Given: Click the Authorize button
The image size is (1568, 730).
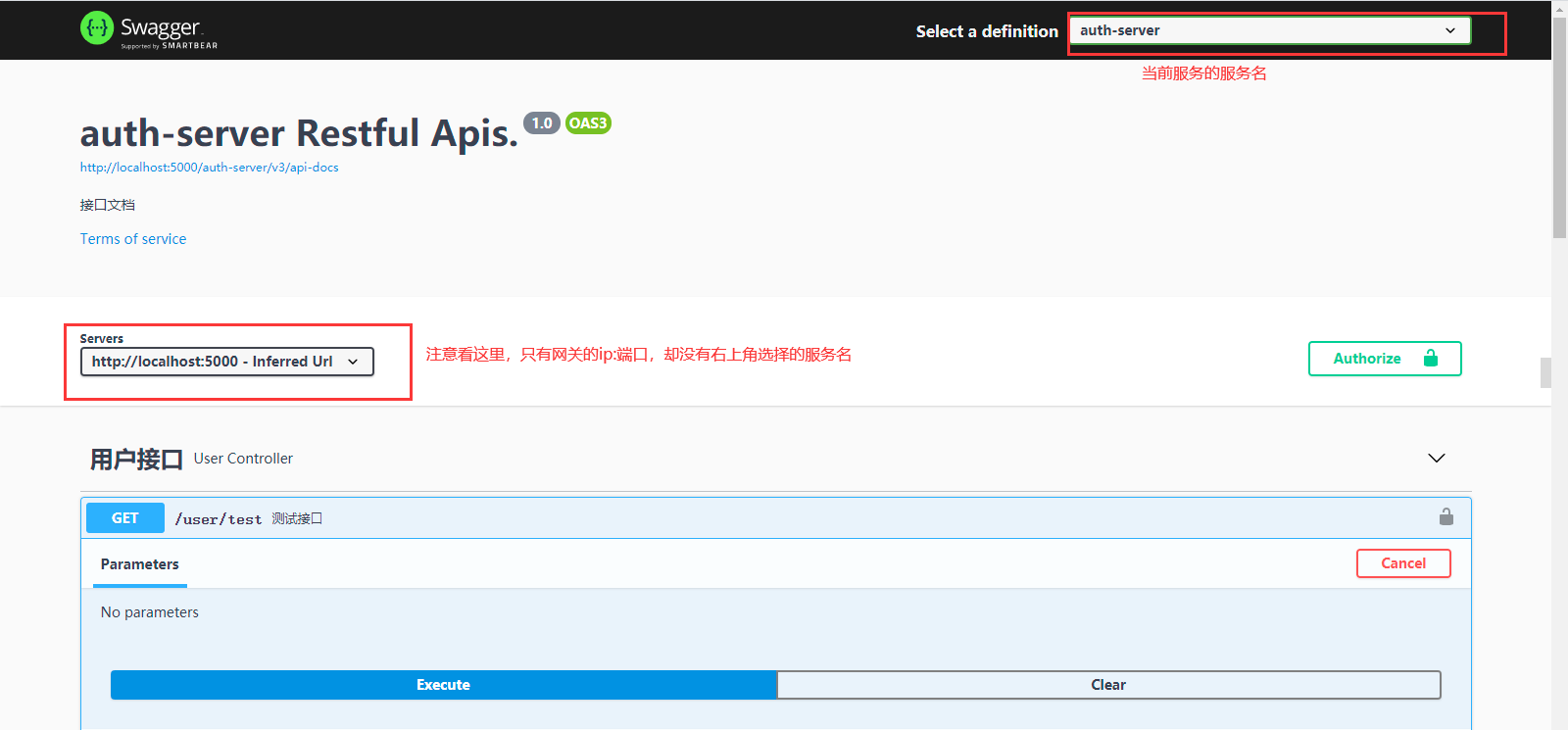Looking at the screenshot, I should point(1385,359).
